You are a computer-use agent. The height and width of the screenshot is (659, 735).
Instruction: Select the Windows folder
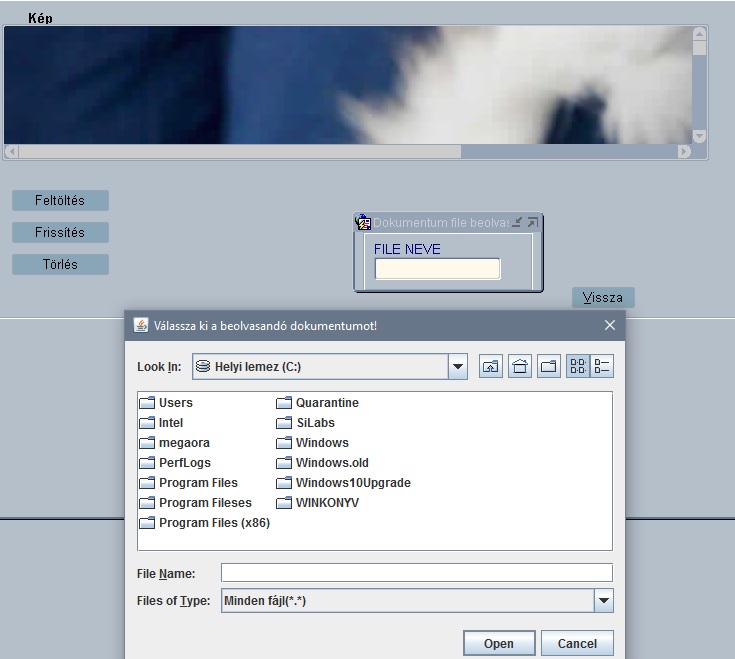[312, 443]
